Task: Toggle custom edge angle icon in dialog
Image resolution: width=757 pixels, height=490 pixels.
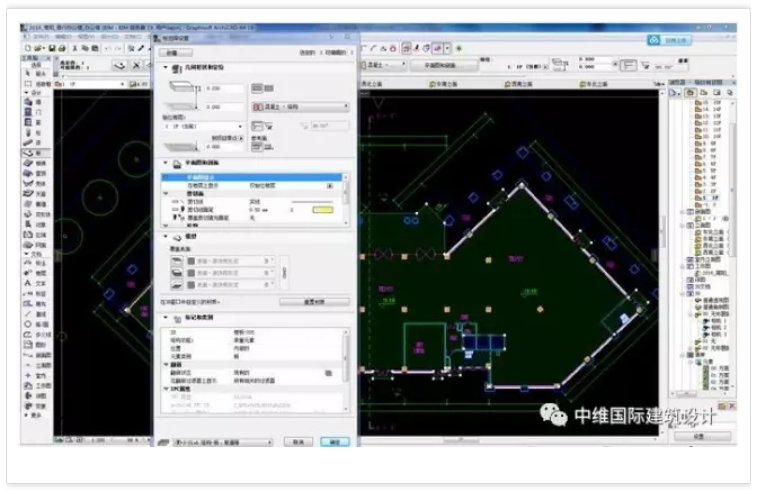Action: click(x=269, y=126)
